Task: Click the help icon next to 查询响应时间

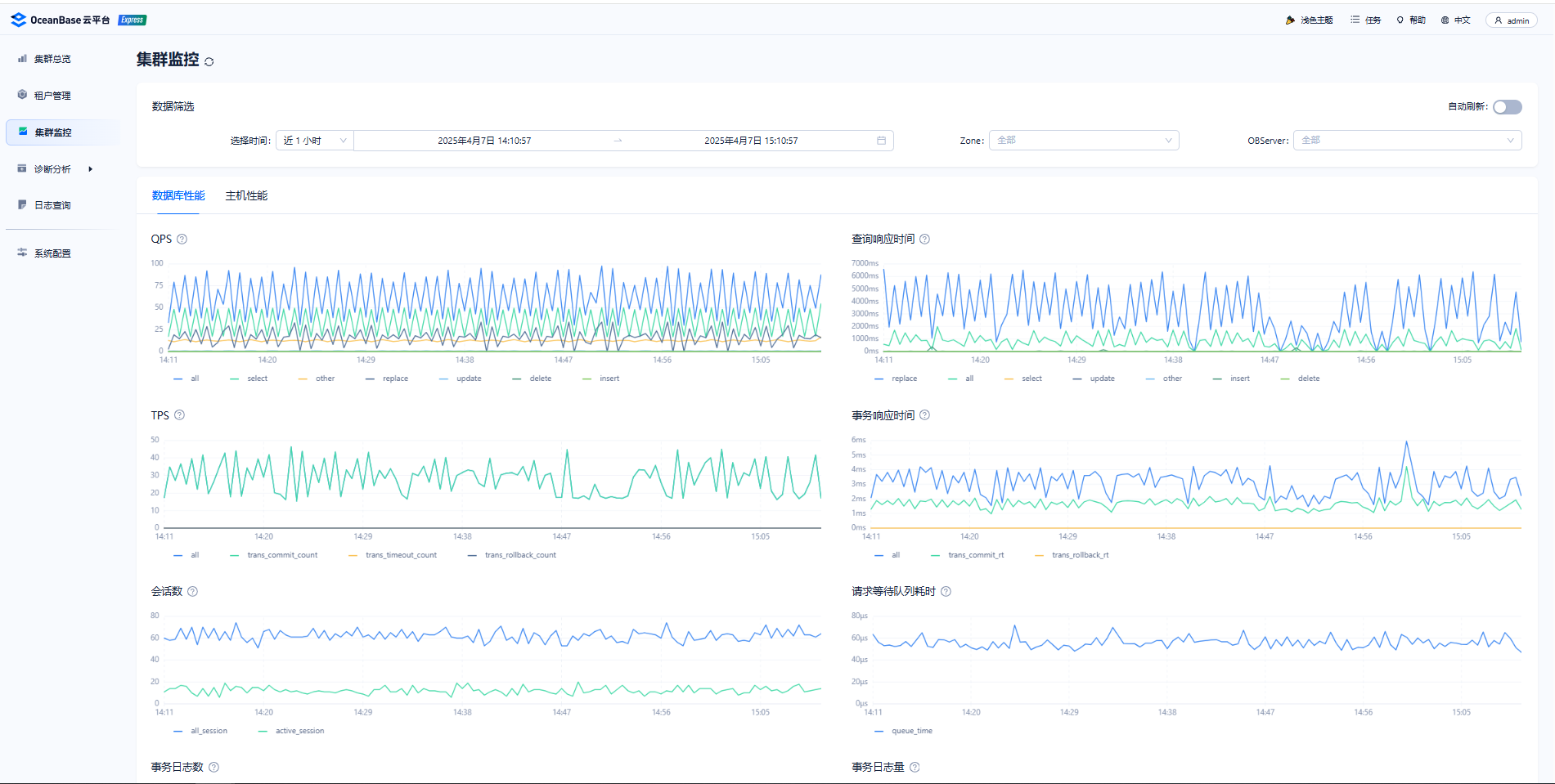Action: [925, 240]
